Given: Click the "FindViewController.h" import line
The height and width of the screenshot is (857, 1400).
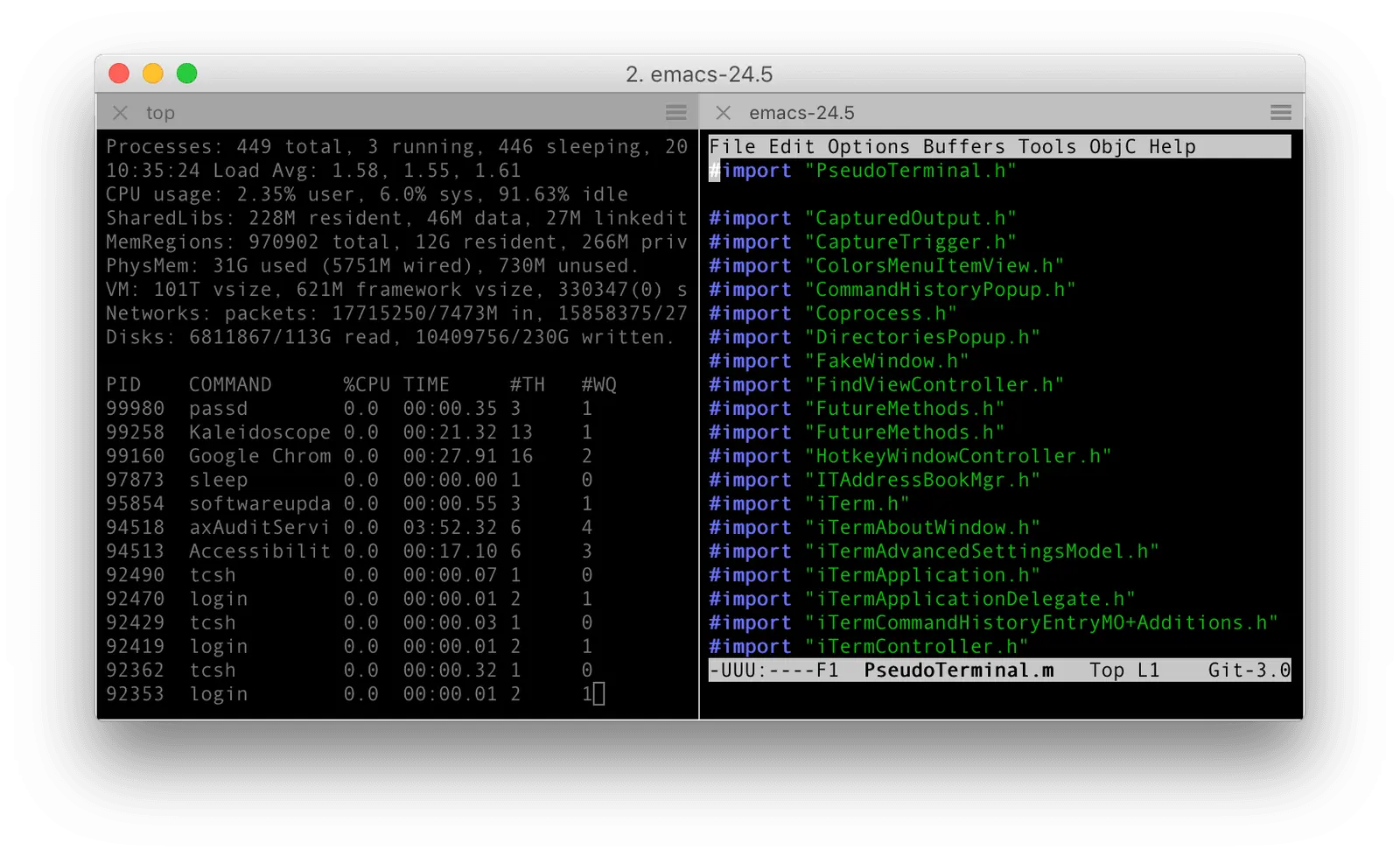Looking at the screenshot, I should [886, 385].
